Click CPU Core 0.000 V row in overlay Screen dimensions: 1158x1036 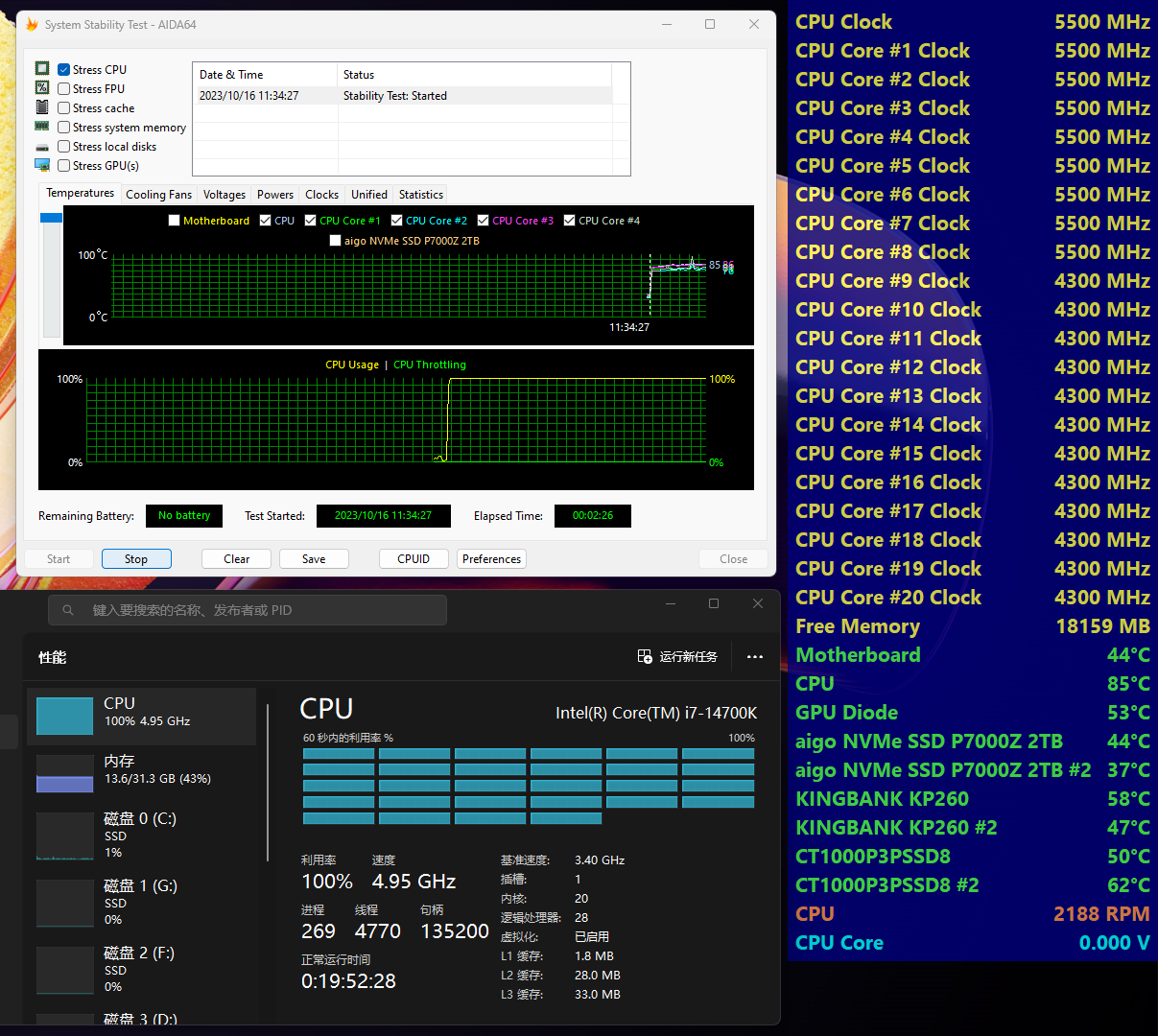point(973,942)
